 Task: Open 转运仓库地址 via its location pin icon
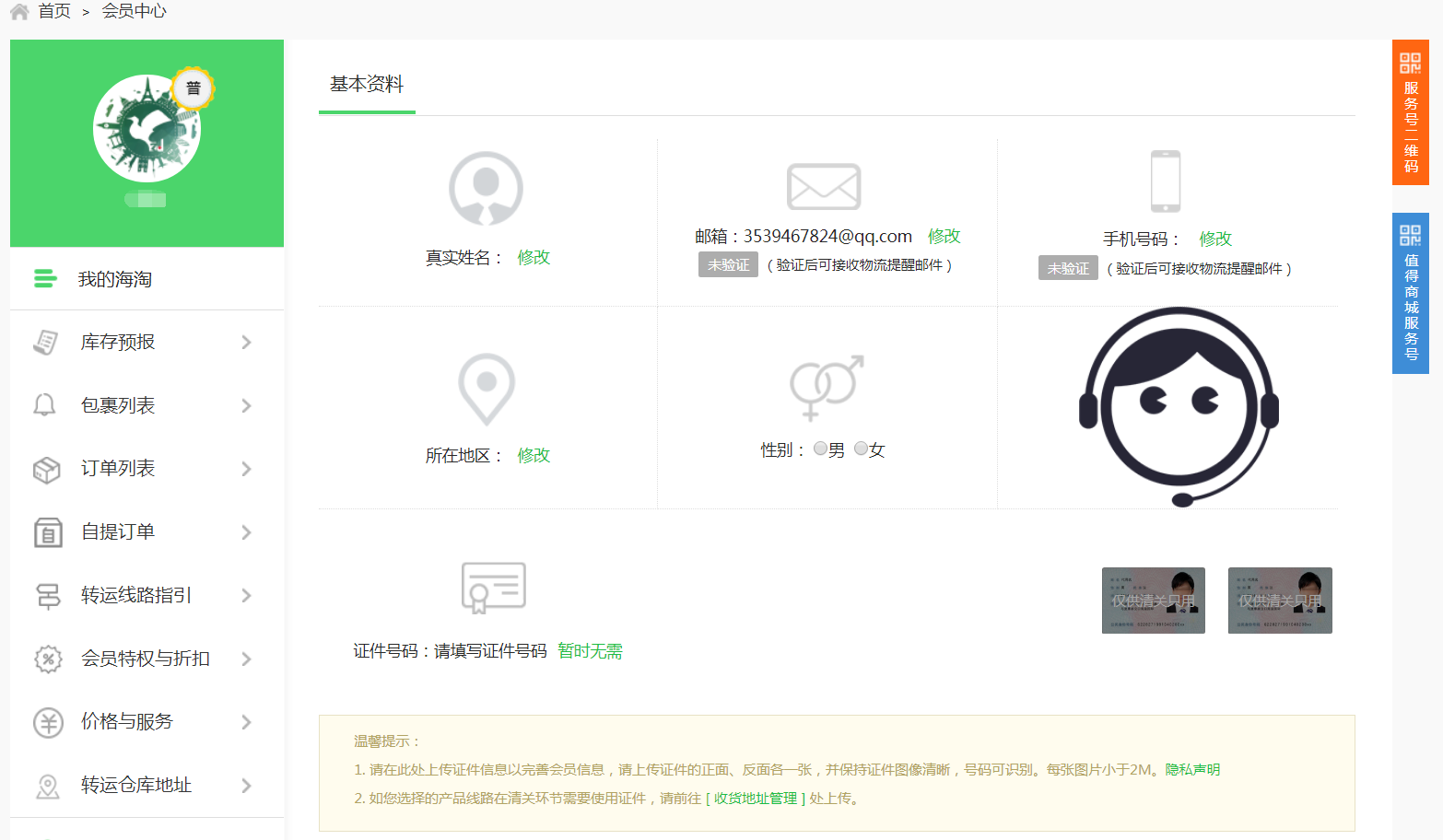[47, 786]
